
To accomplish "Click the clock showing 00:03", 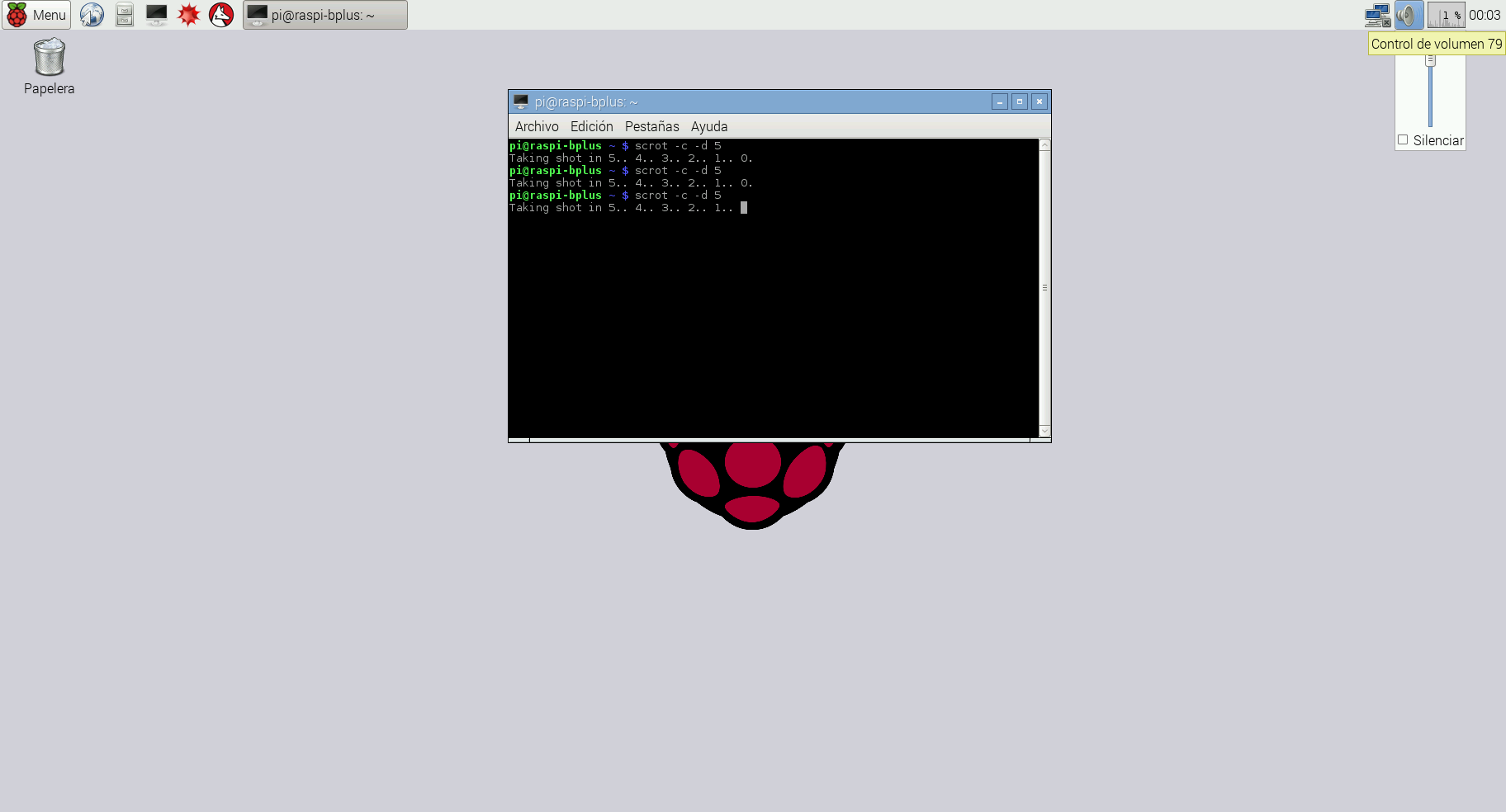I will [1485, 15].
